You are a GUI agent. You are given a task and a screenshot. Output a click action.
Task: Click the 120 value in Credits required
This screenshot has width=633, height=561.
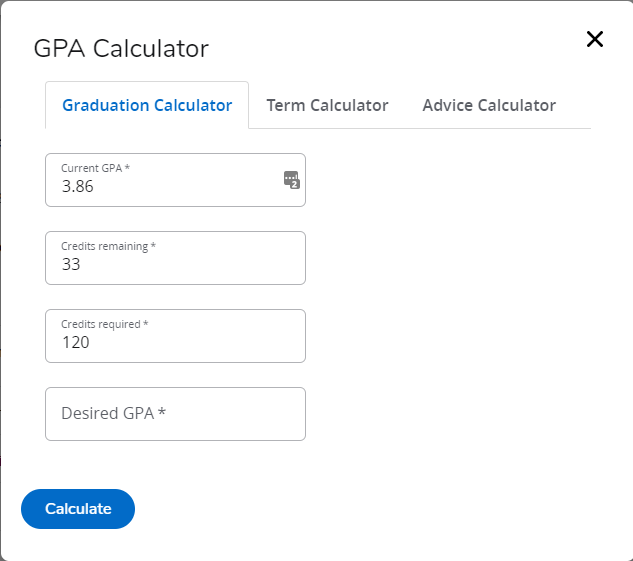coord(75,342)
